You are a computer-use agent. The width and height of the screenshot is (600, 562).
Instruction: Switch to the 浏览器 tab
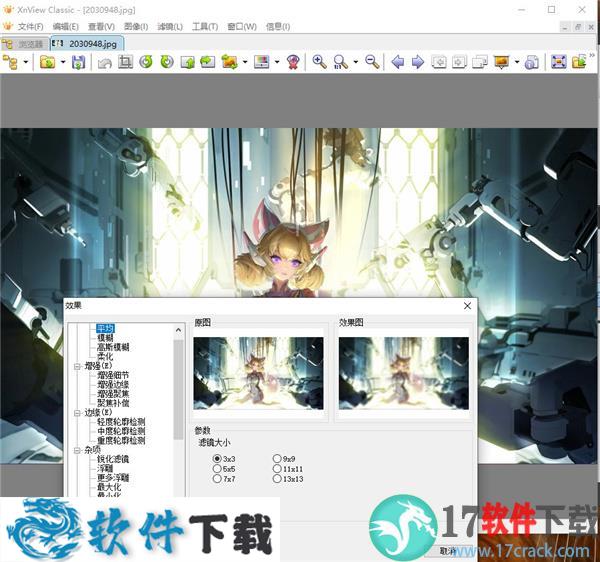25,44
